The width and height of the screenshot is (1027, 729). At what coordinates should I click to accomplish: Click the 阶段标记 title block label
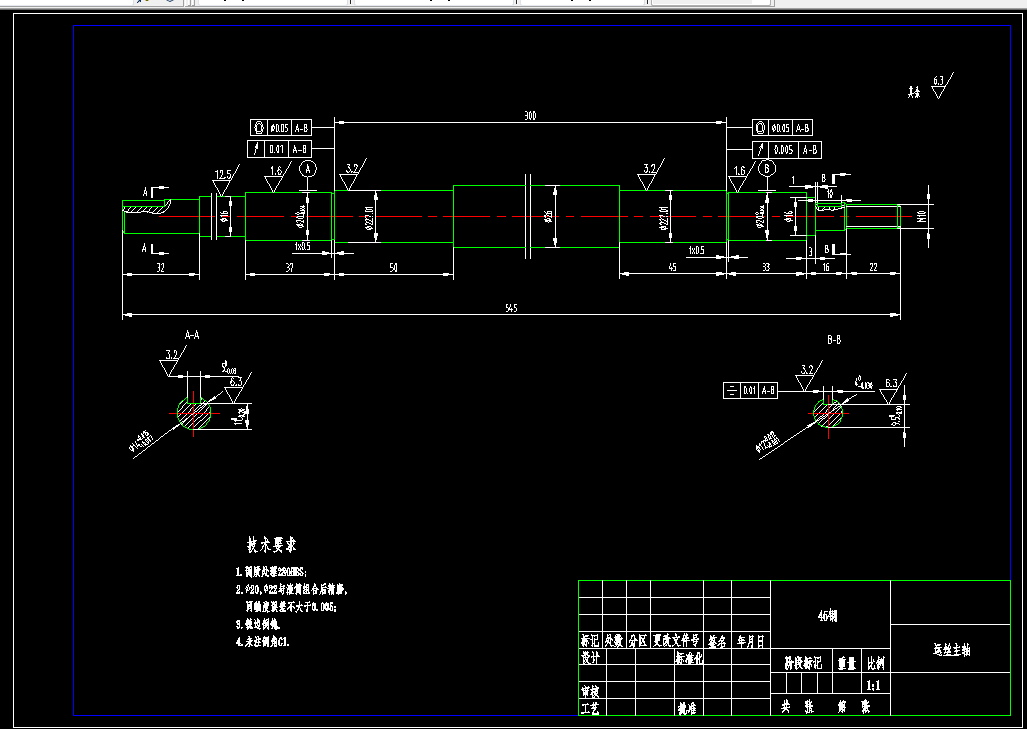[x=803, y=663]
